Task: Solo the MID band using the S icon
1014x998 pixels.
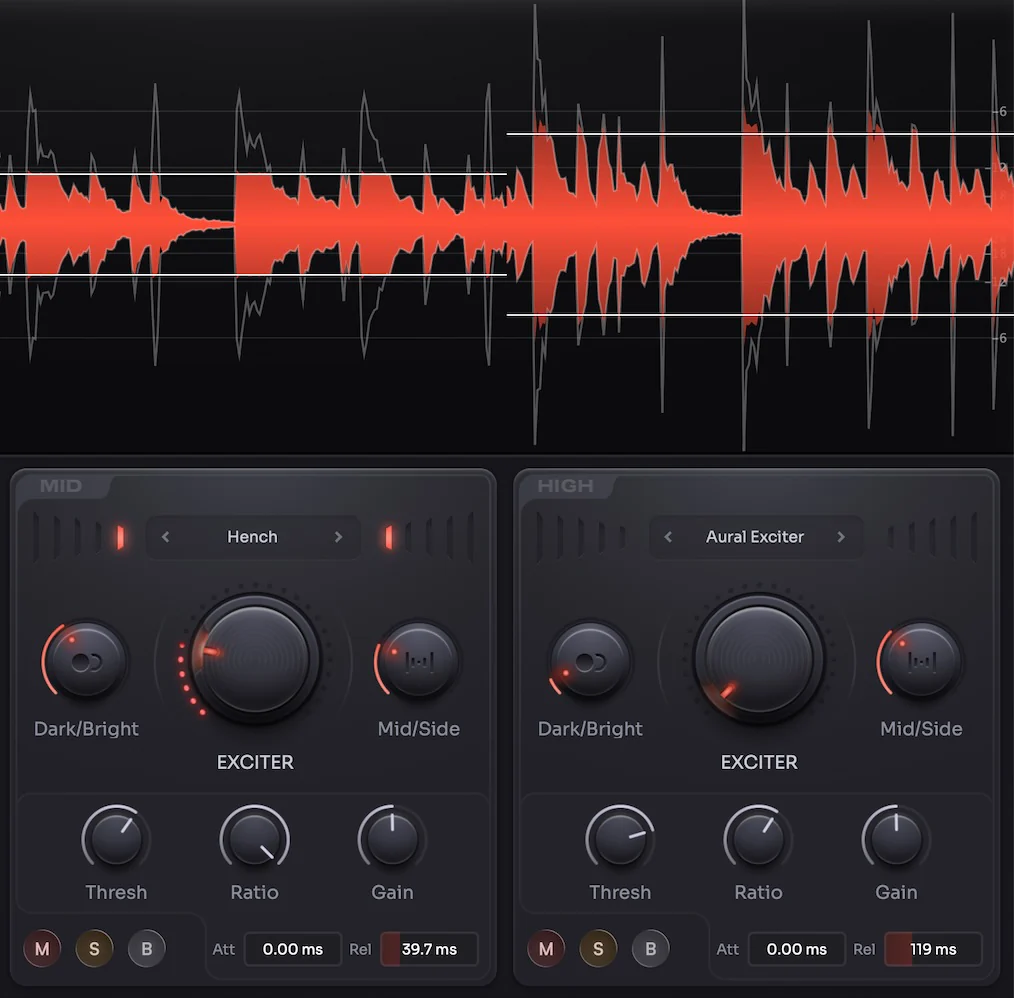Action: 94,948
